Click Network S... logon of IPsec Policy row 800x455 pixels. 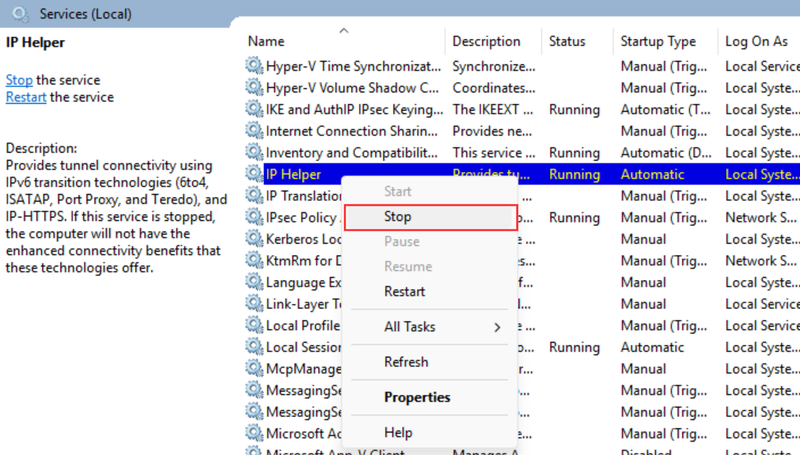tap(760, 217)
